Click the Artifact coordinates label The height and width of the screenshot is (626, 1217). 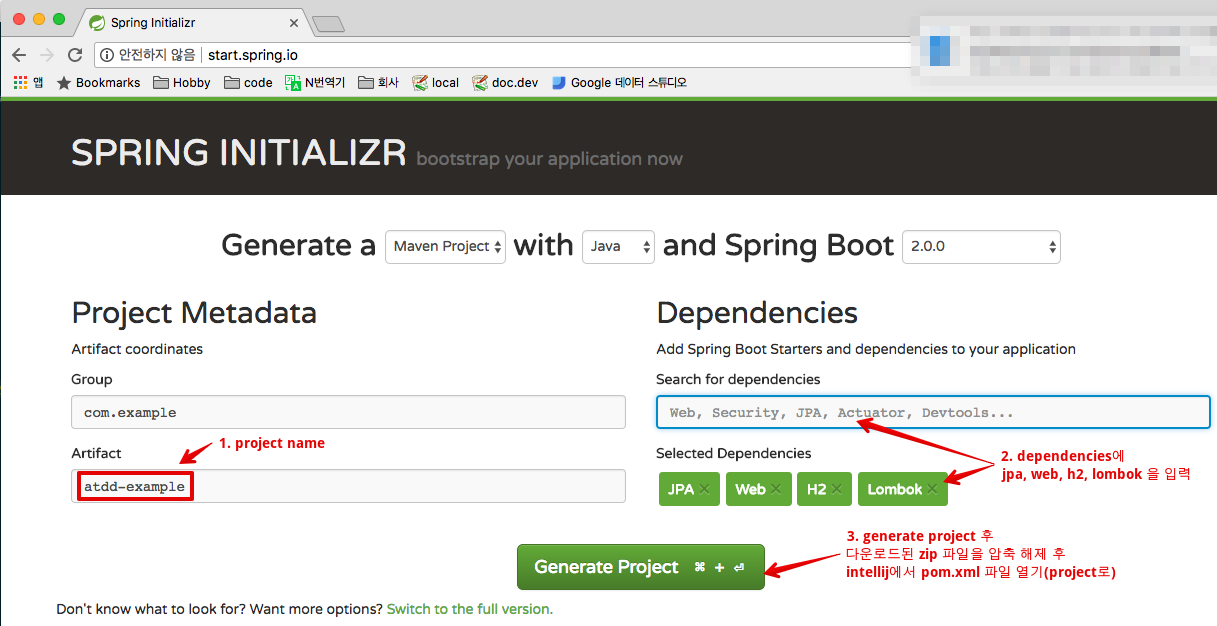coord(137,349)
